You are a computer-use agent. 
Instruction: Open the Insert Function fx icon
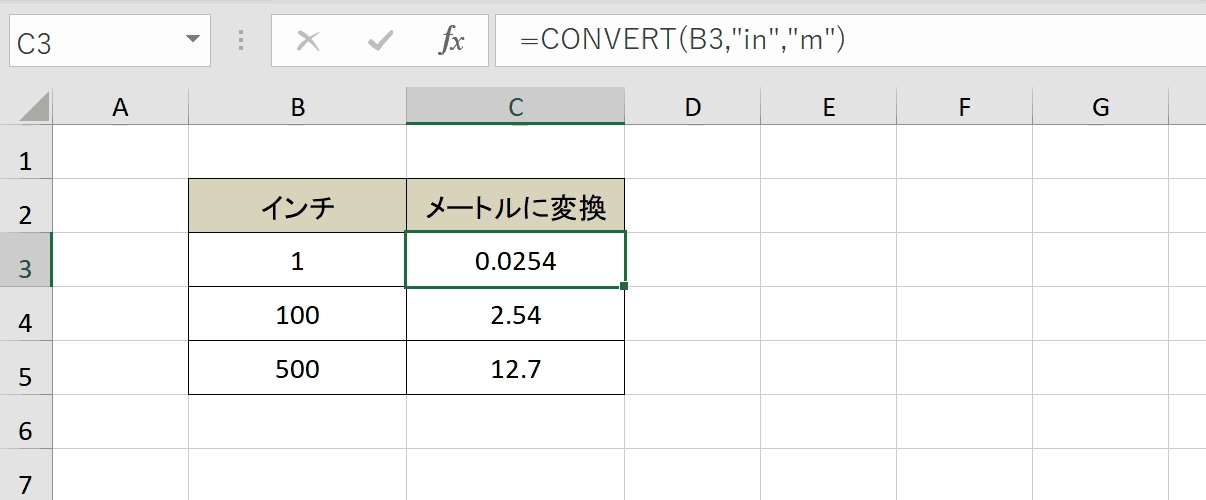point(452,41)
